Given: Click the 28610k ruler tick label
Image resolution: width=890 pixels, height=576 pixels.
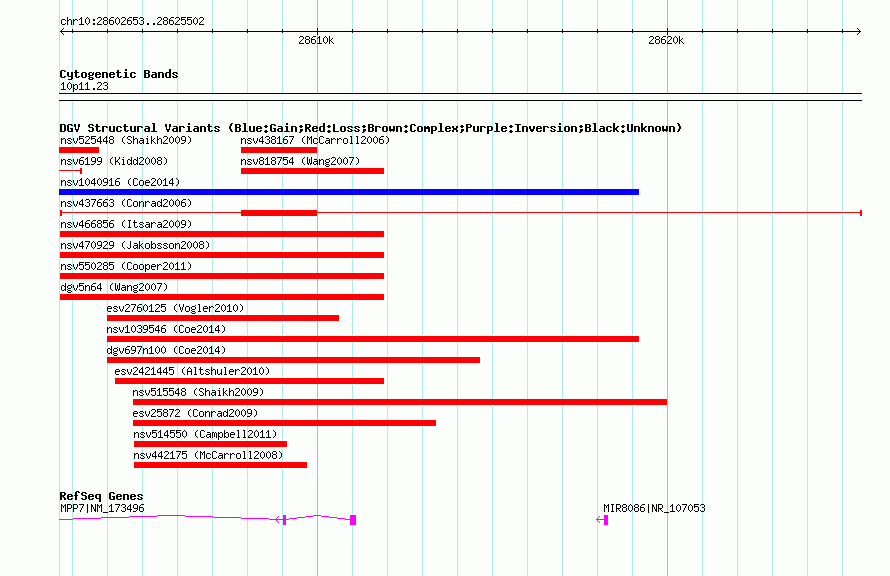Looking at the screenshot, I should click(316, 40).
